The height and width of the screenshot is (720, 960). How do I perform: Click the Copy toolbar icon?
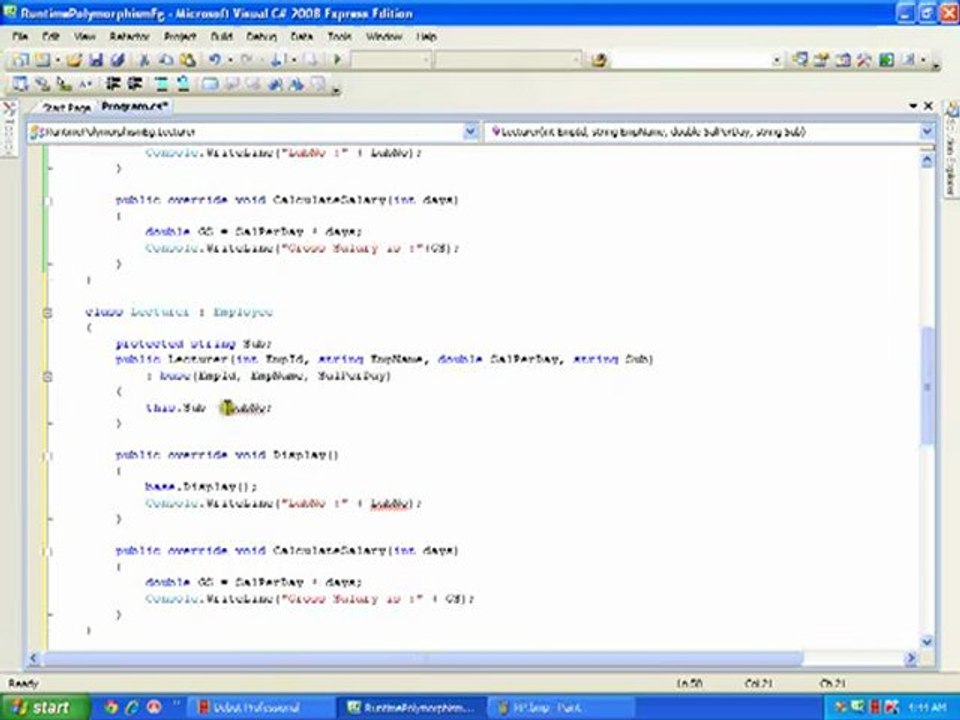(166, 59)
